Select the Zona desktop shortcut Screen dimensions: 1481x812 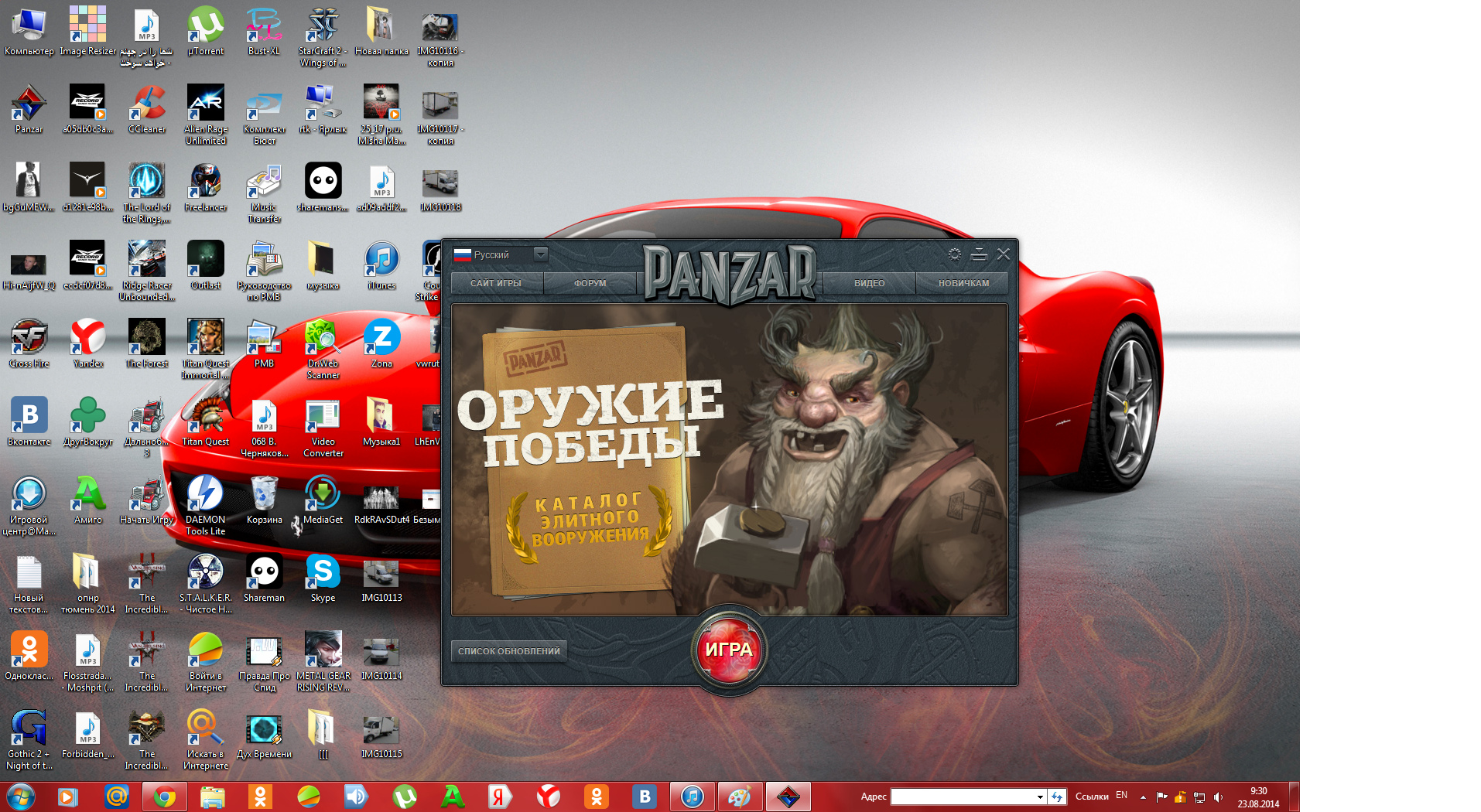coord(381,344)
